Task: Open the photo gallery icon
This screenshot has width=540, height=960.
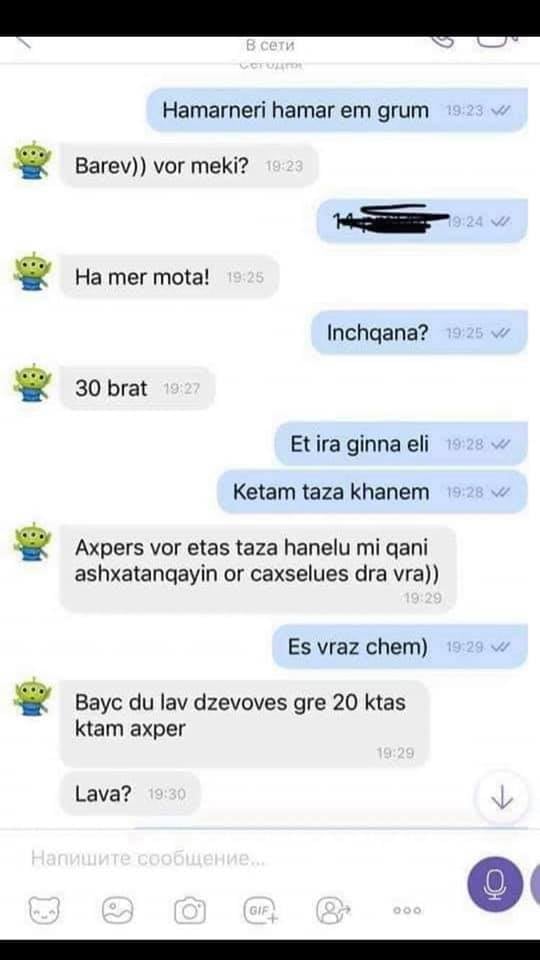Action: pos(118,910)
